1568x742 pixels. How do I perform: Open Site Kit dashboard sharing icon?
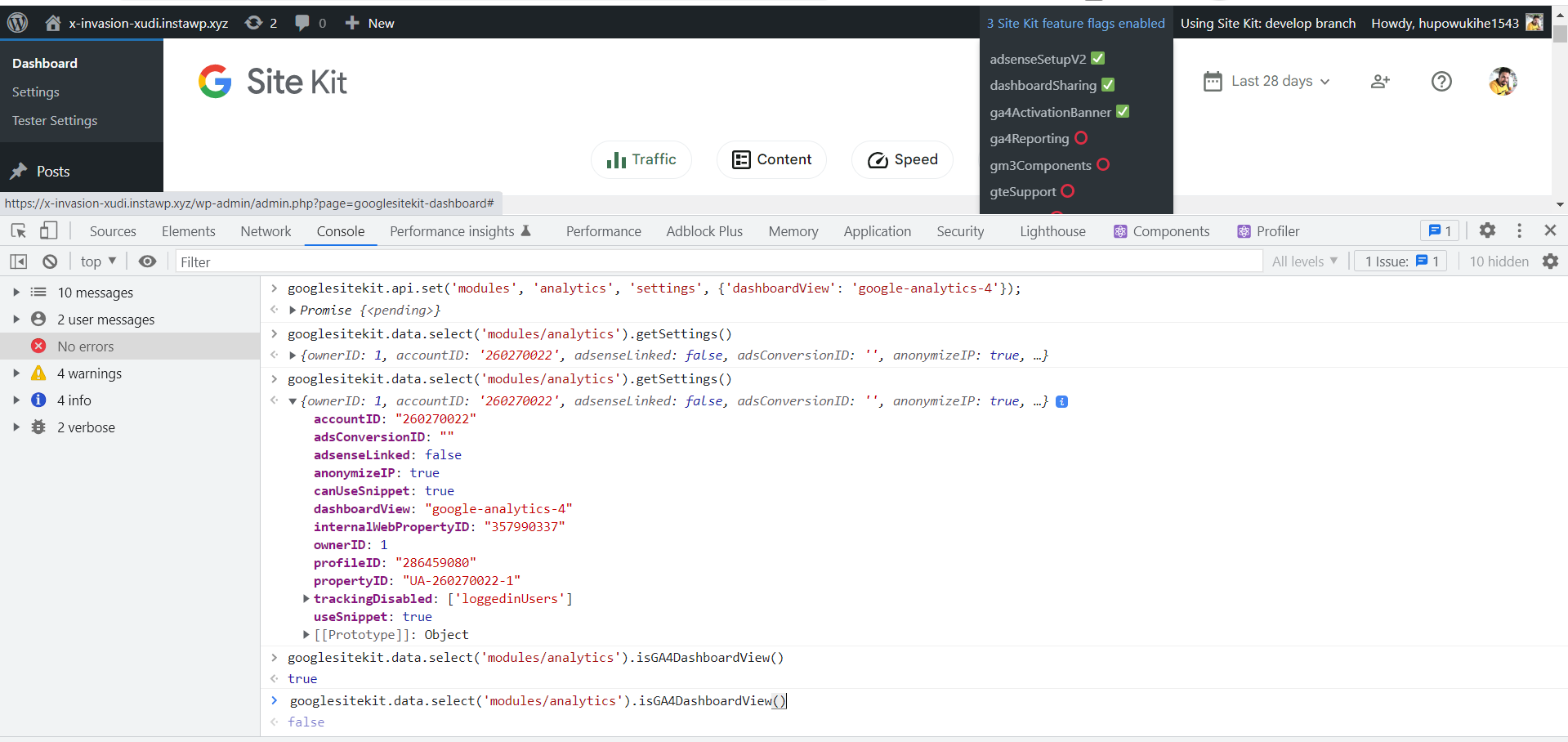tap(1380, 81)
